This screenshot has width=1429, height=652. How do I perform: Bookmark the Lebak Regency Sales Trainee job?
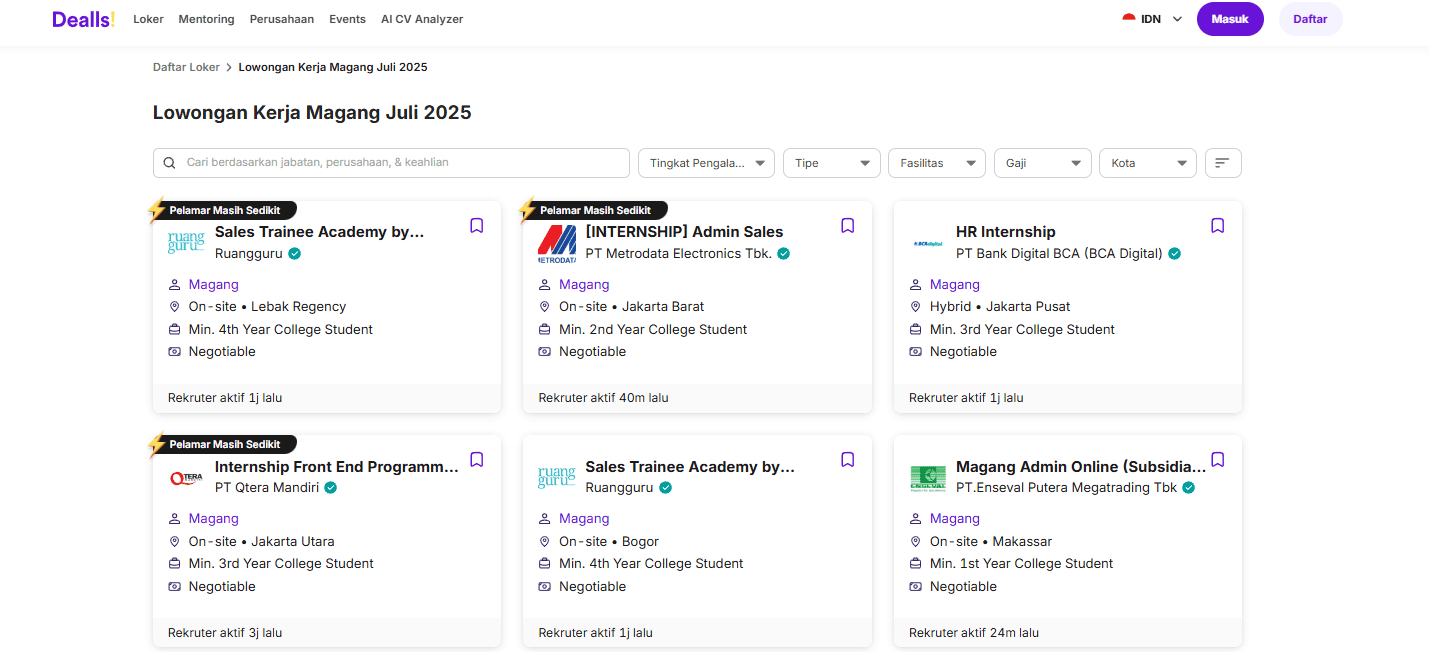point(477,226)
